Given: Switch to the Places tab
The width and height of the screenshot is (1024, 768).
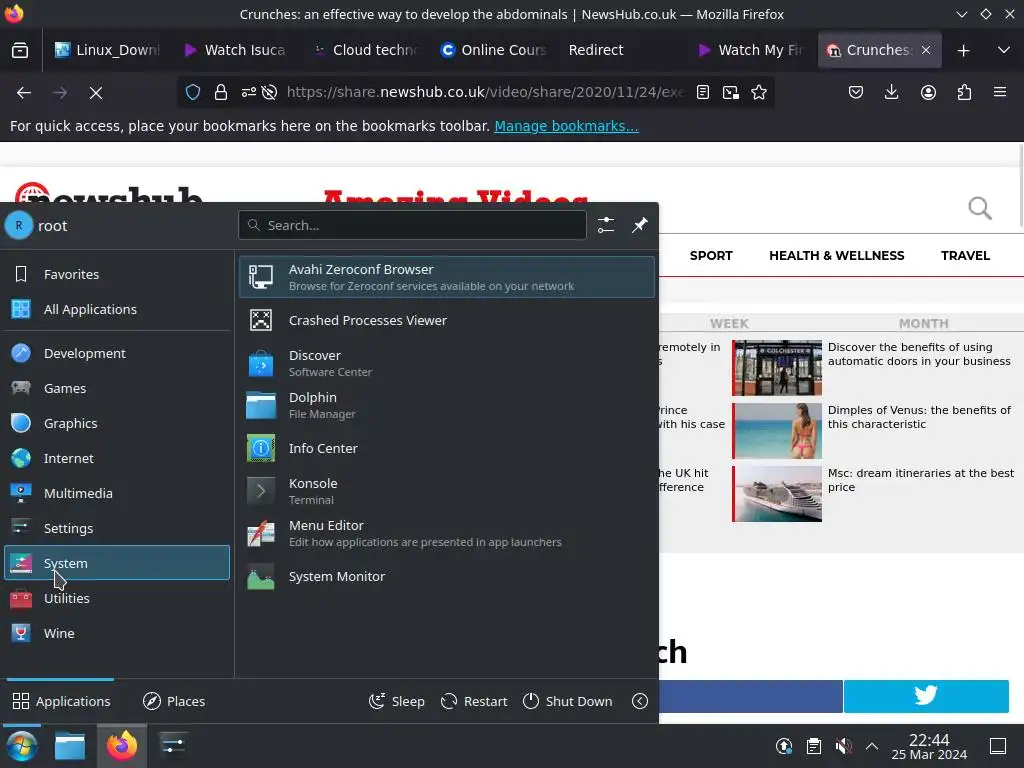Looking at the screenshot, I should point(174,701).
